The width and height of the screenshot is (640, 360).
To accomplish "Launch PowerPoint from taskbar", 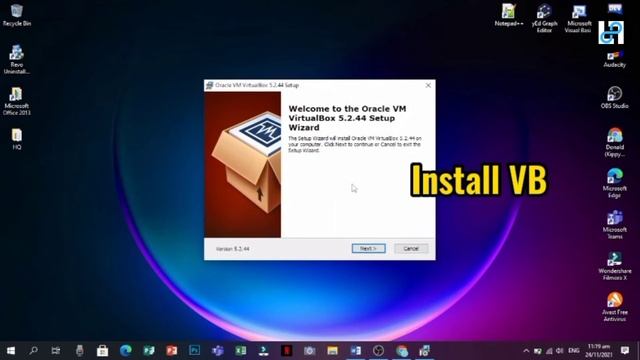I will (x=172, y=351).
